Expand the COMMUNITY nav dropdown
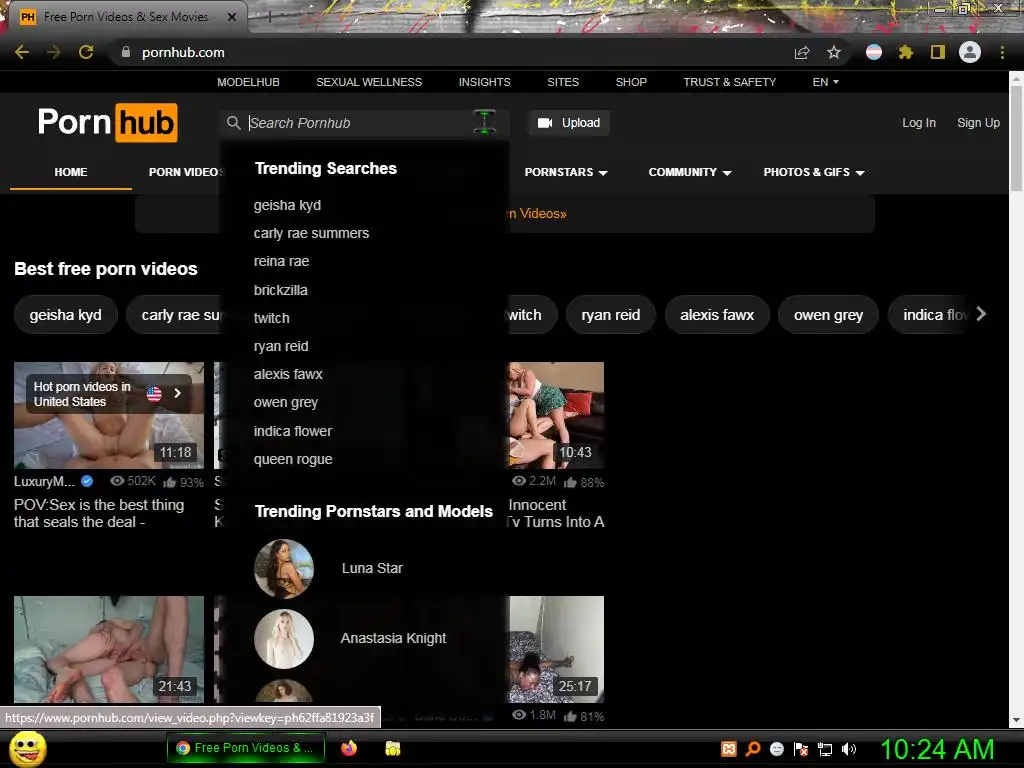The width and height of the screenshot is (1024, 768). pos(690,172)
